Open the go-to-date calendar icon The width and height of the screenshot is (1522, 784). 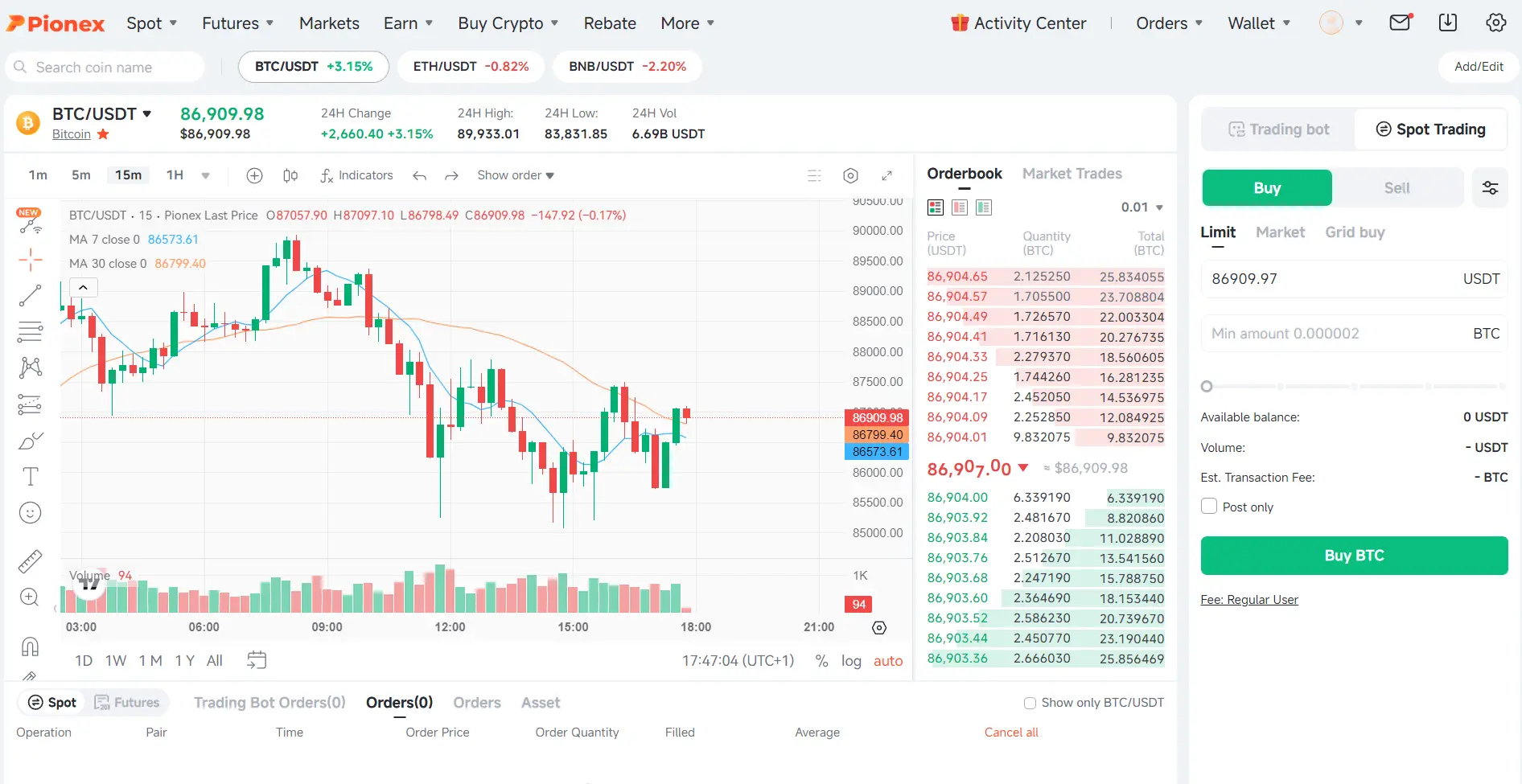pos(257,660)
